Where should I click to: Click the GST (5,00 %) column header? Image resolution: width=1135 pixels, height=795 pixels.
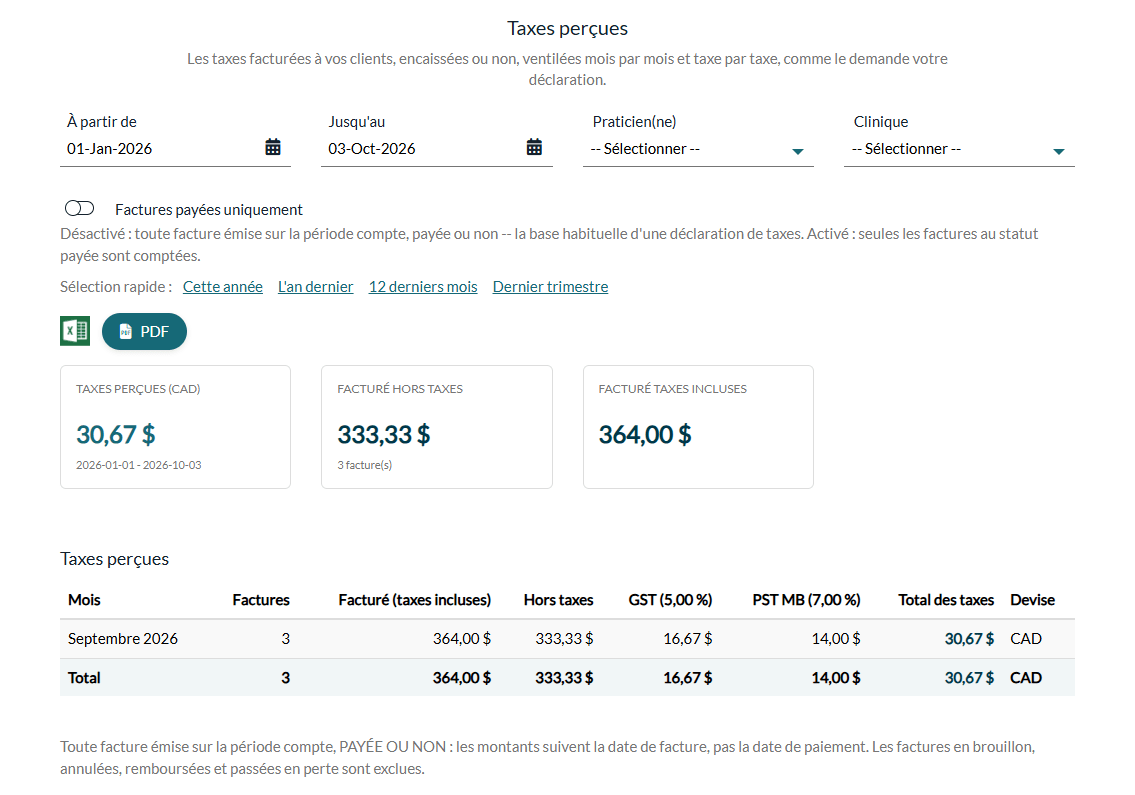(670, 600)
